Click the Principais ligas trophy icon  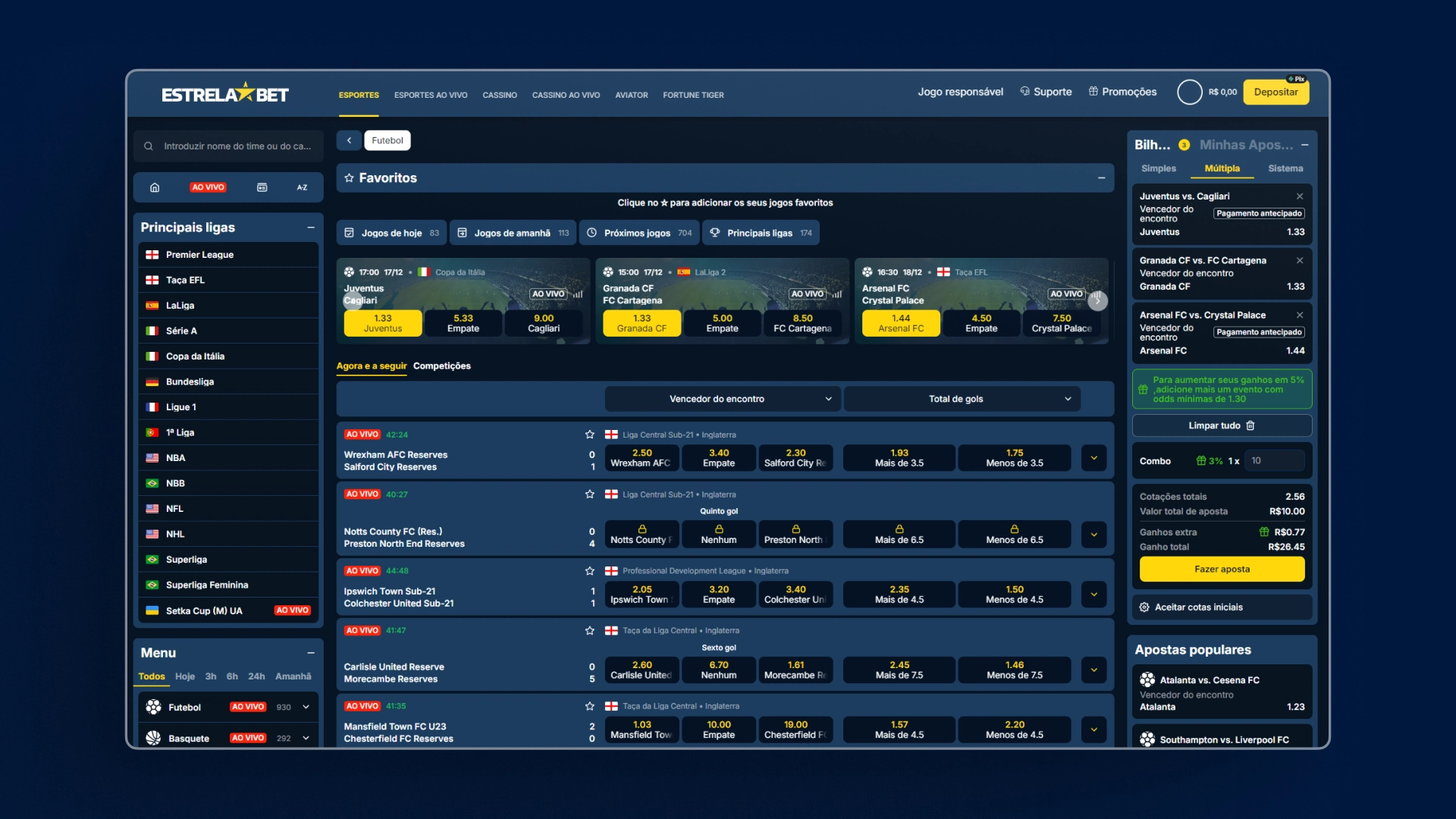[715, 233]
